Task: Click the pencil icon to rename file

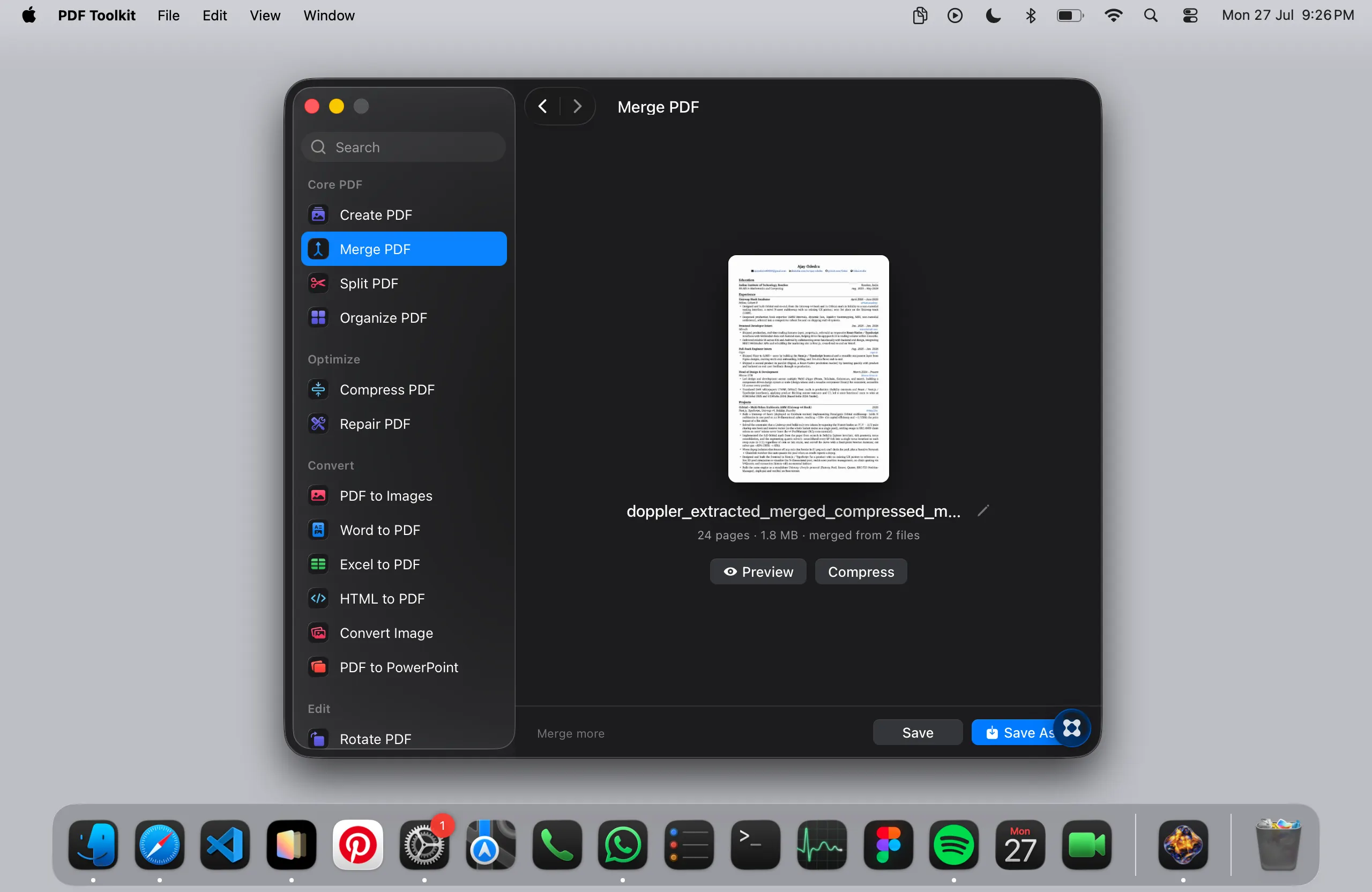Action: pos(983,510)
